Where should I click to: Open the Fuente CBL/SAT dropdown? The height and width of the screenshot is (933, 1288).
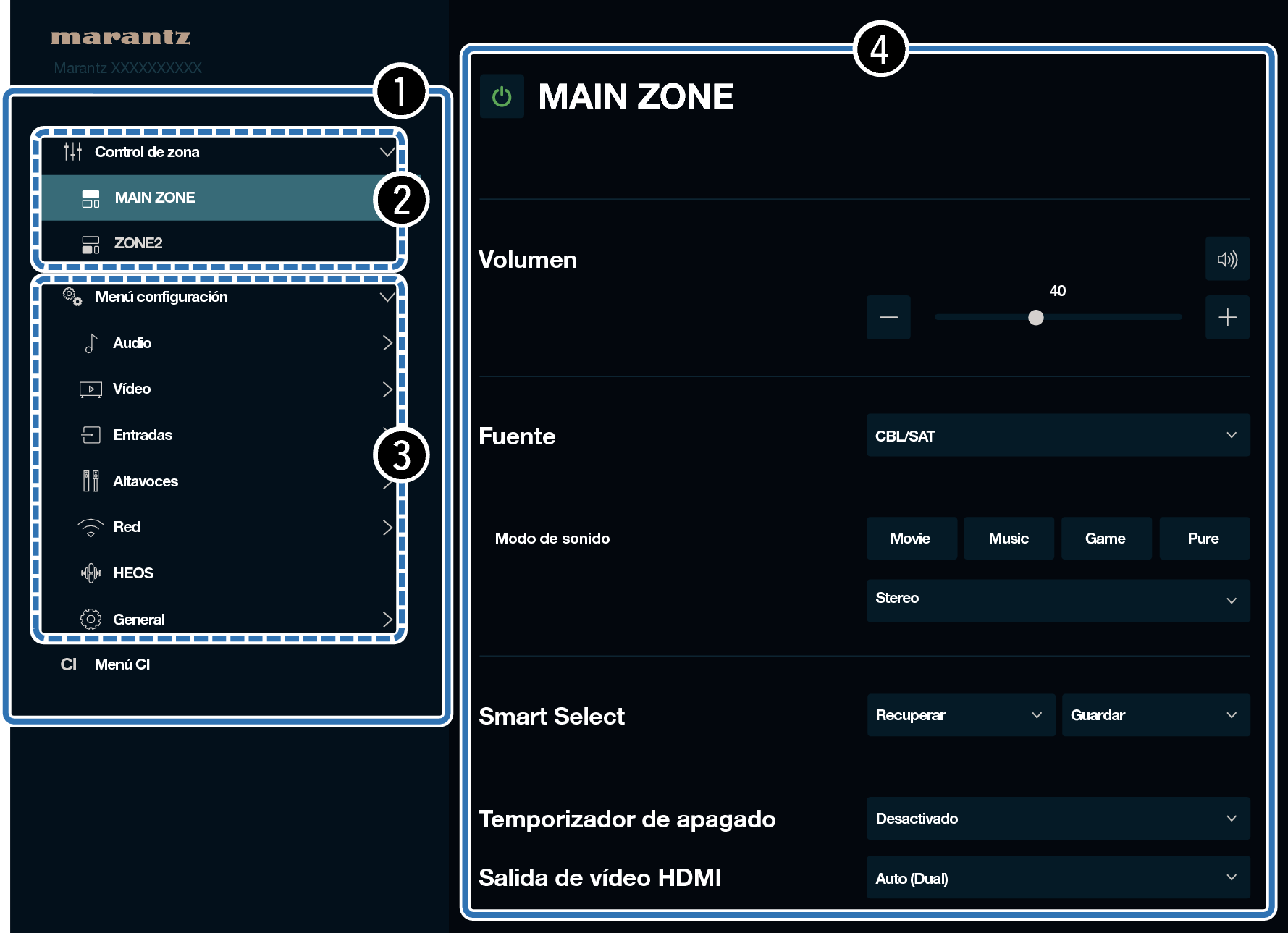click(x=1057, y=435)
